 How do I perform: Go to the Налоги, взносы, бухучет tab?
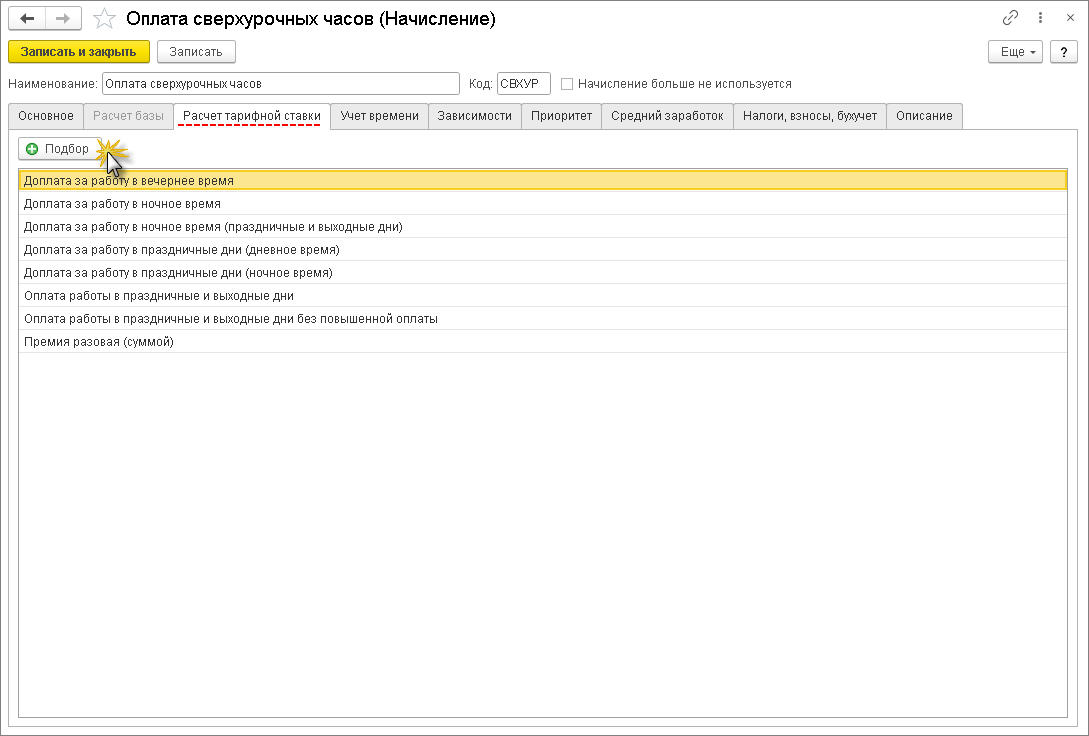pos(810,116)
